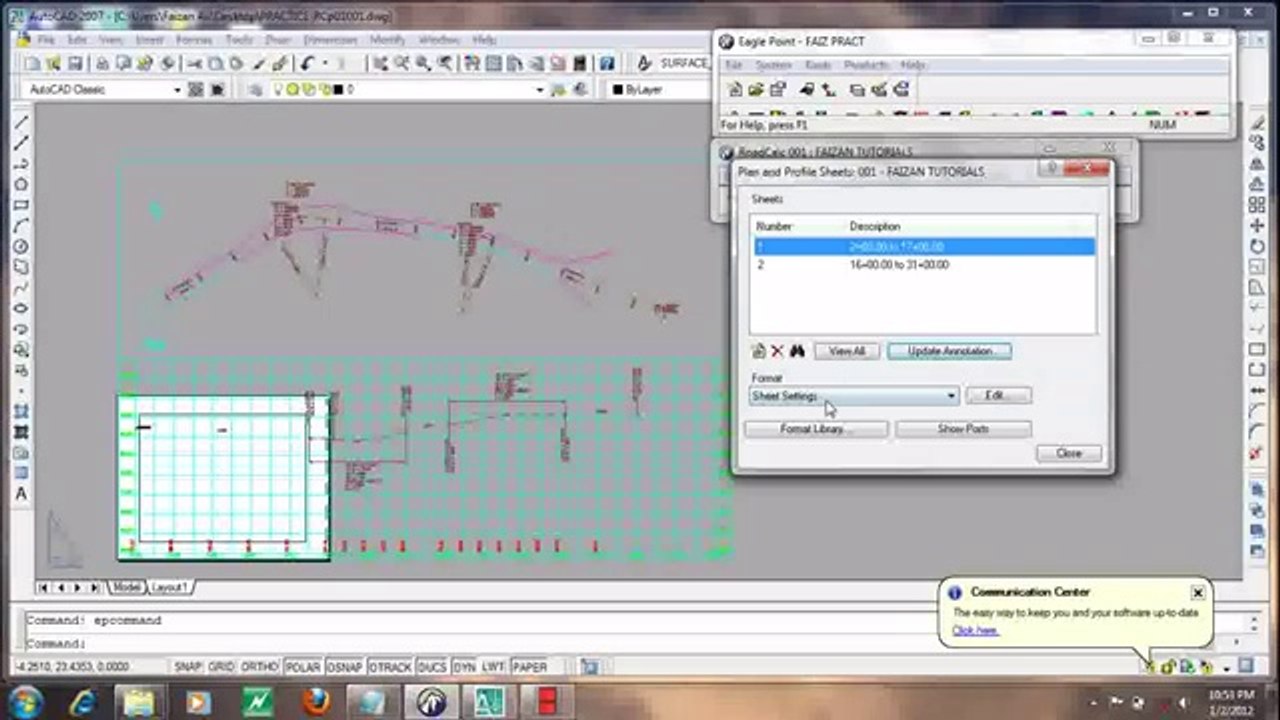The width and height of the screenshot is (1280, 720).
Task: Click the Close button in sheets dialog
Action: click(1068, 453)
